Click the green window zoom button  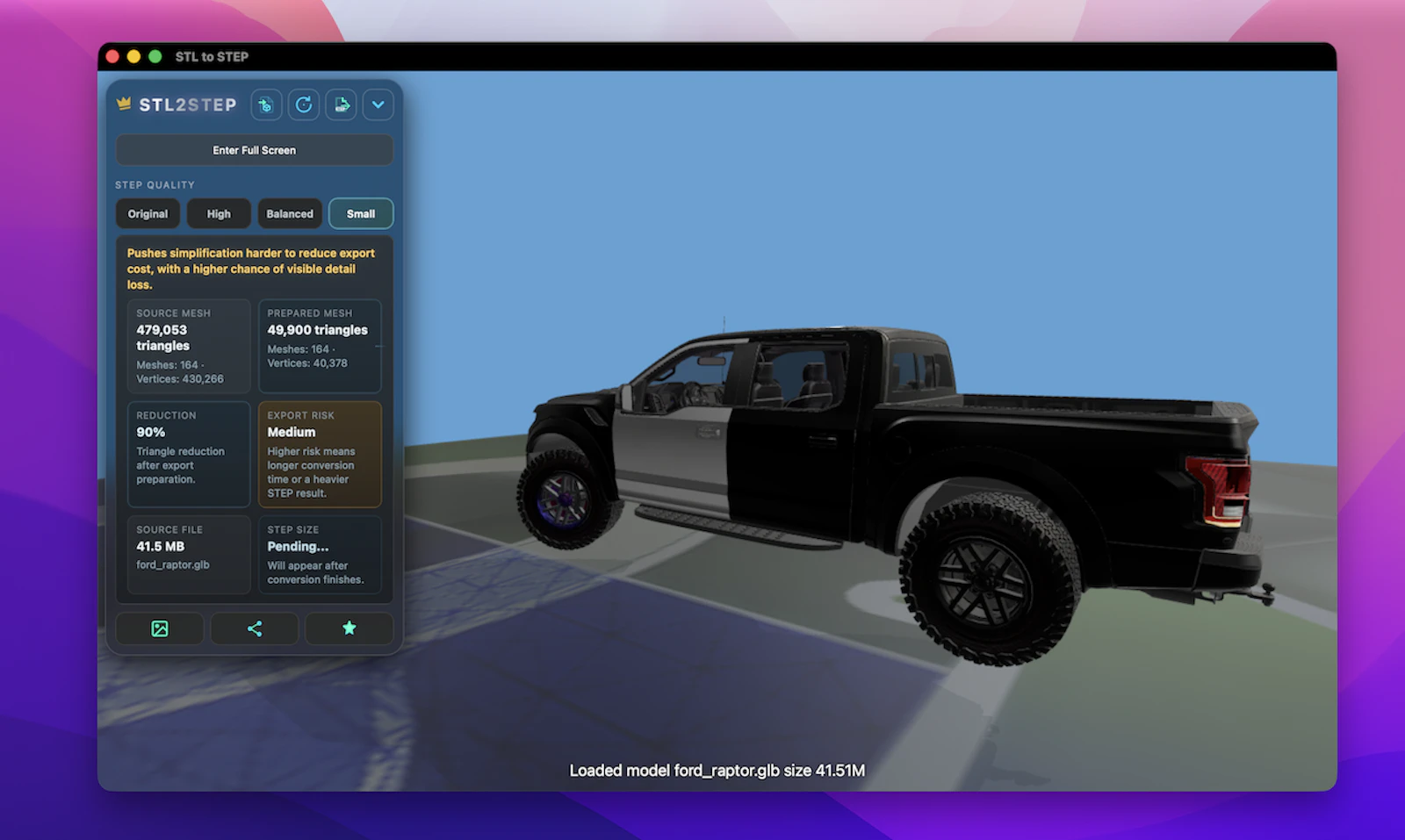[x=155, y=56]
